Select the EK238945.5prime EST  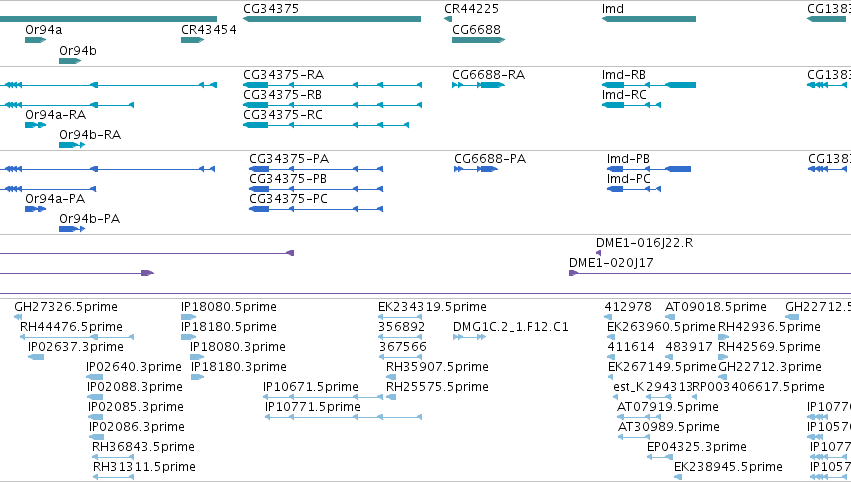678,478
